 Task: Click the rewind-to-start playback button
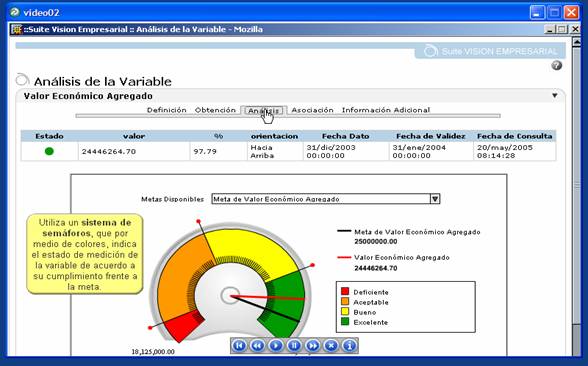239,345
